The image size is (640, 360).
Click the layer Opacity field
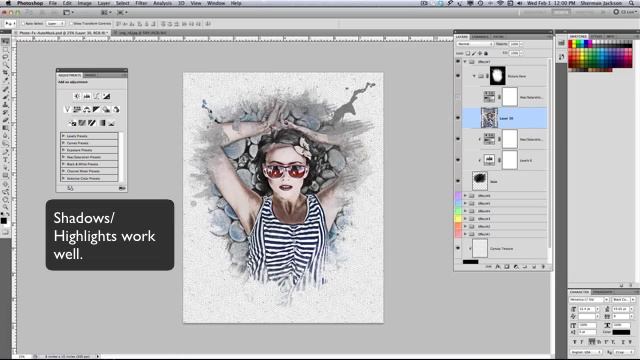(514, 44)
